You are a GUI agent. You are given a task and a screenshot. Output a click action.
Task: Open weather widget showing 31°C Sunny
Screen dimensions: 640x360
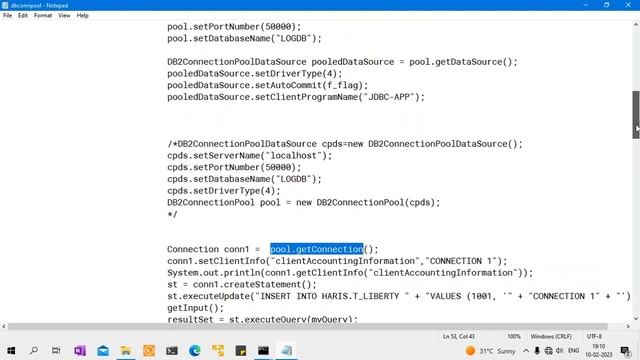tap(491, 351)
